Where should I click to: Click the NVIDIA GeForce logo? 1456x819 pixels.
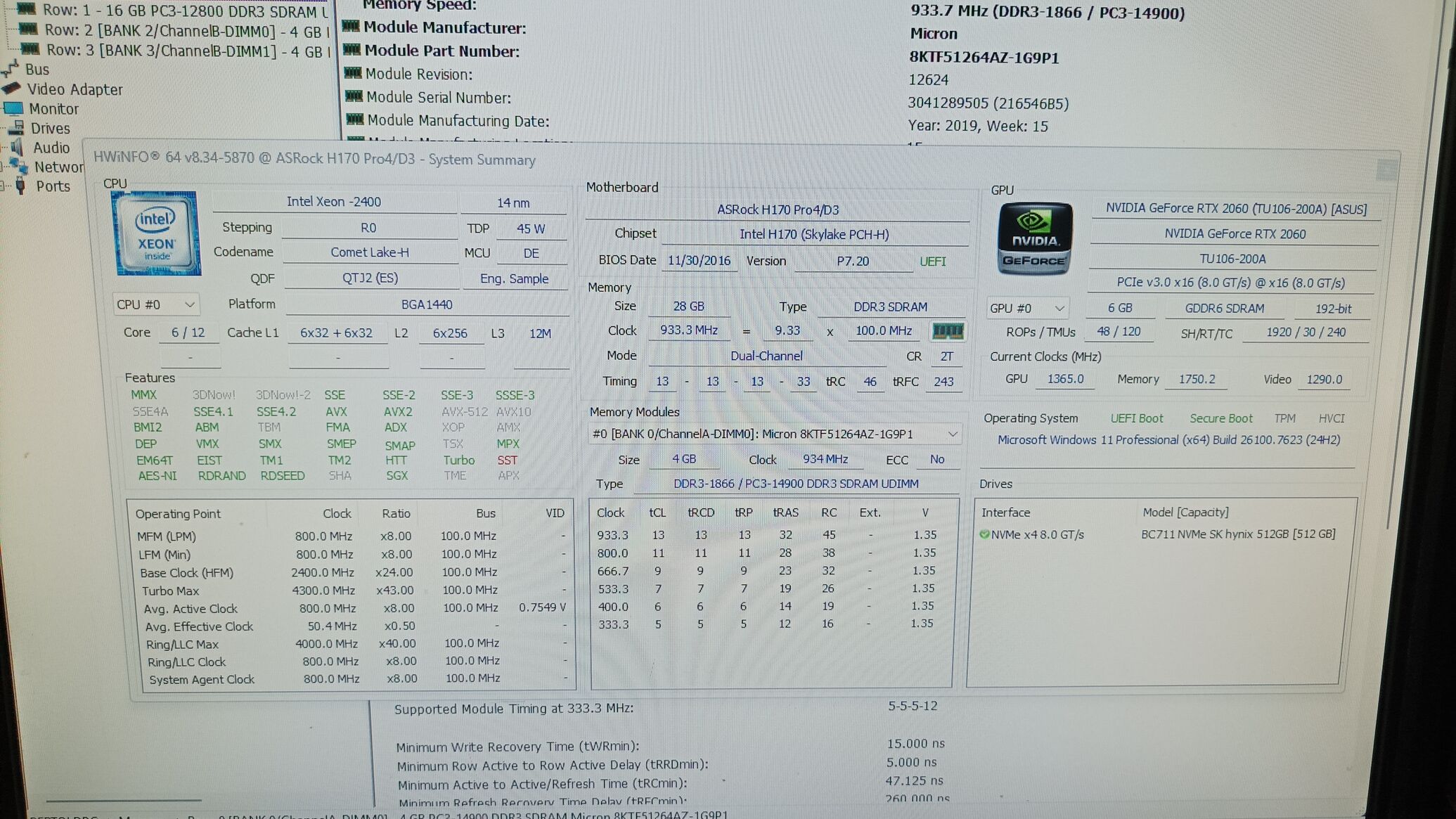[x=1035, y=239]
